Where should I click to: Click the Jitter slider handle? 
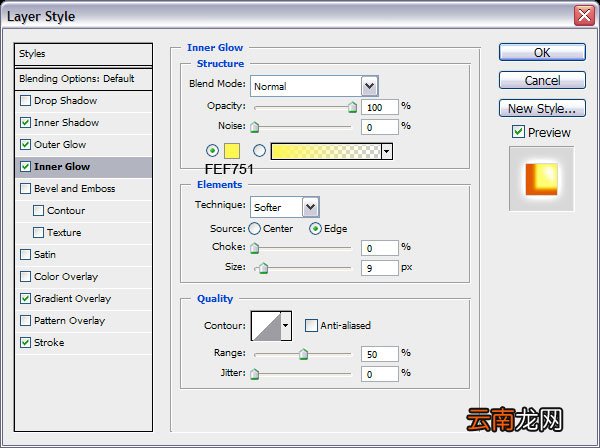[254, 374]
